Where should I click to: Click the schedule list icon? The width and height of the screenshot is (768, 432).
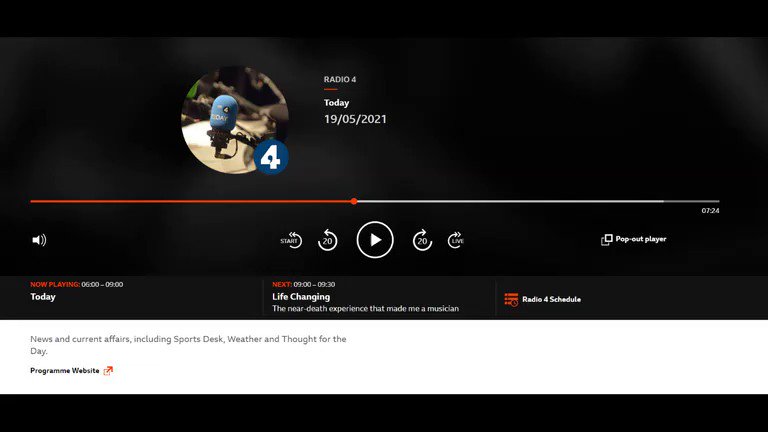point(511,299)
